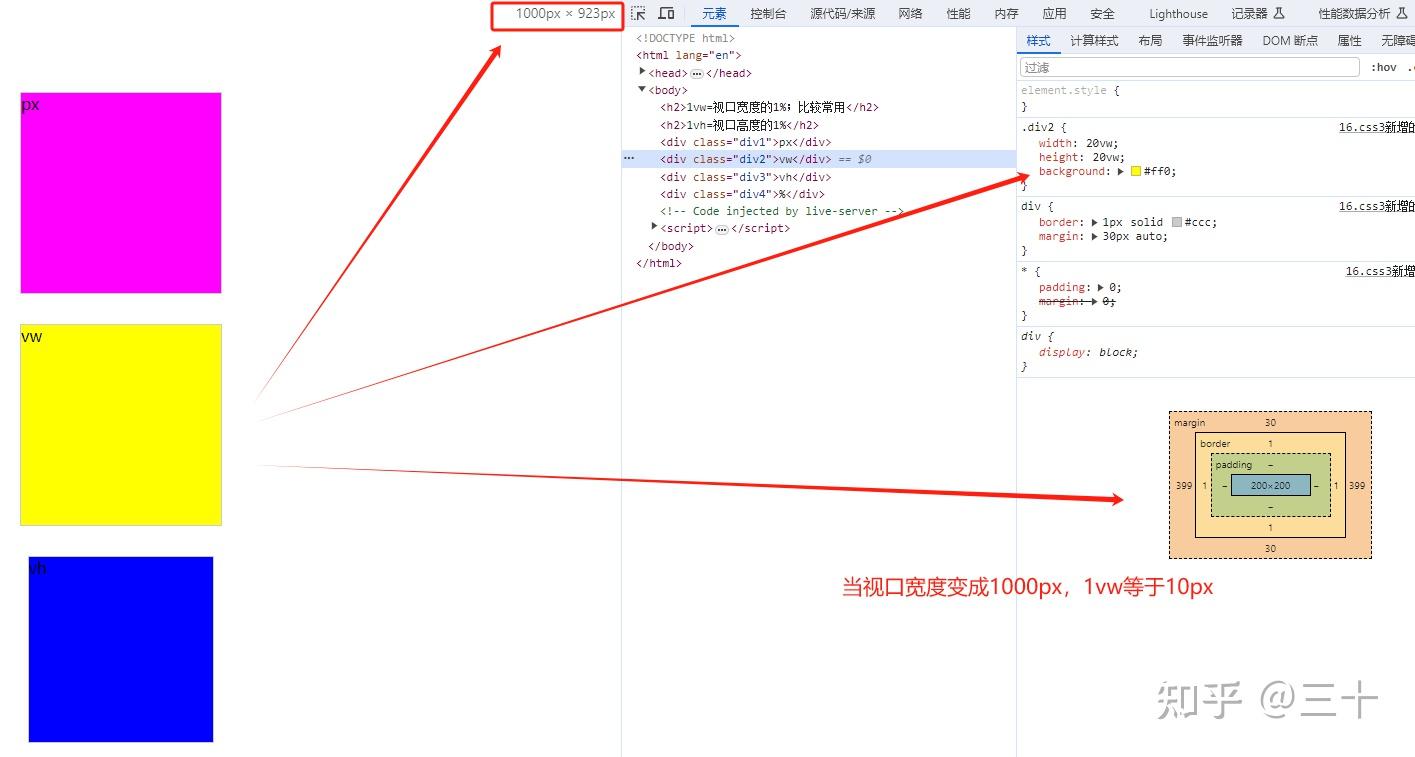The image size is (1415, 757).
Task: Open the more-actions ellipsis on the div2 node
Action: click(629, 158)
